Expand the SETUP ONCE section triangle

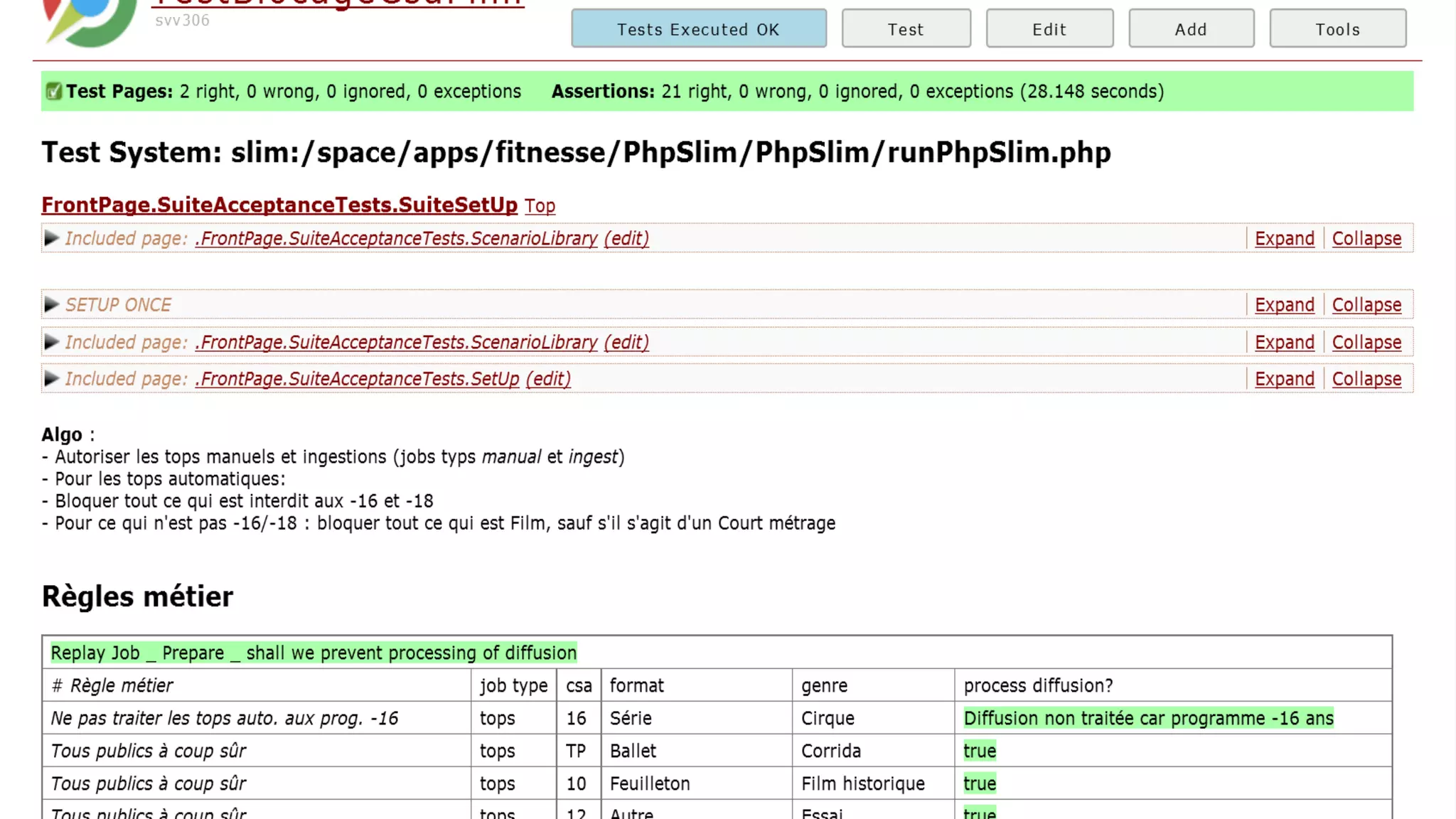point(51,305)
